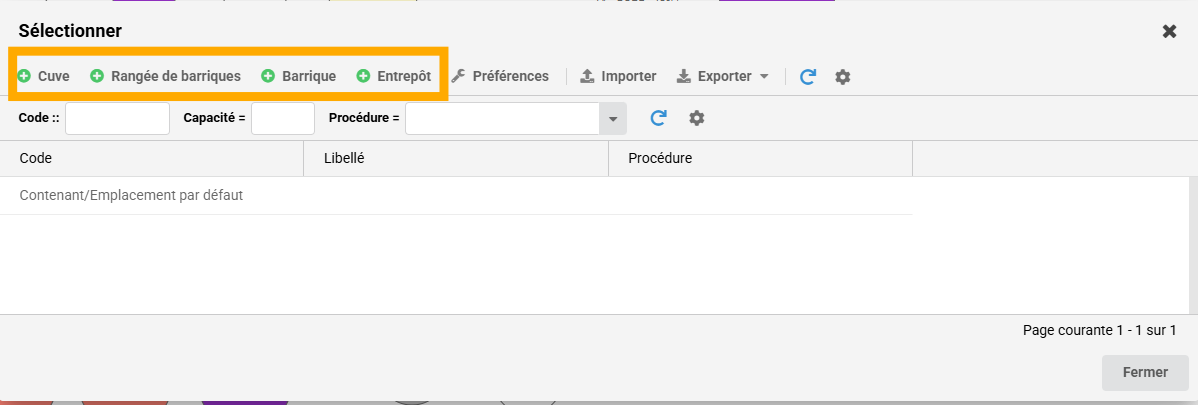This screenshot has width=1198, height=405.
Task: Open the filter row gear settings
Action: (697, 118)
